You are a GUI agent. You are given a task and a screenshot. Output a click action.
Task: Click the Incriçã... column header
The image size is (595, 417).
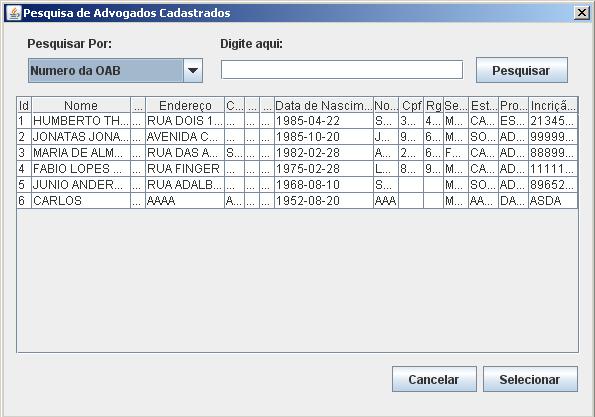pyautogui.click(x=553, y=105)
